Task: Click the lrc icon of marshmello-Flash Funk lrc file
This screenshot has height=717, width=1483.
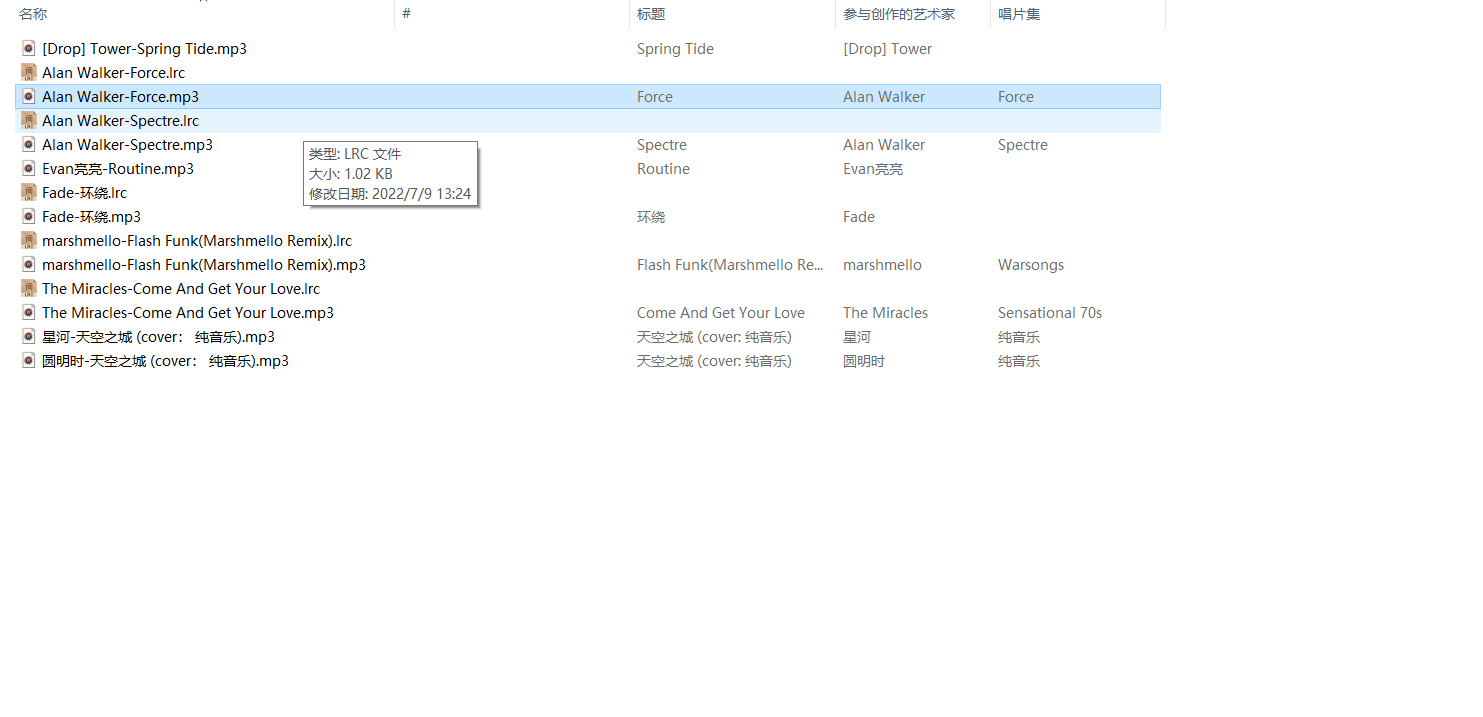Action: (29, 240)
